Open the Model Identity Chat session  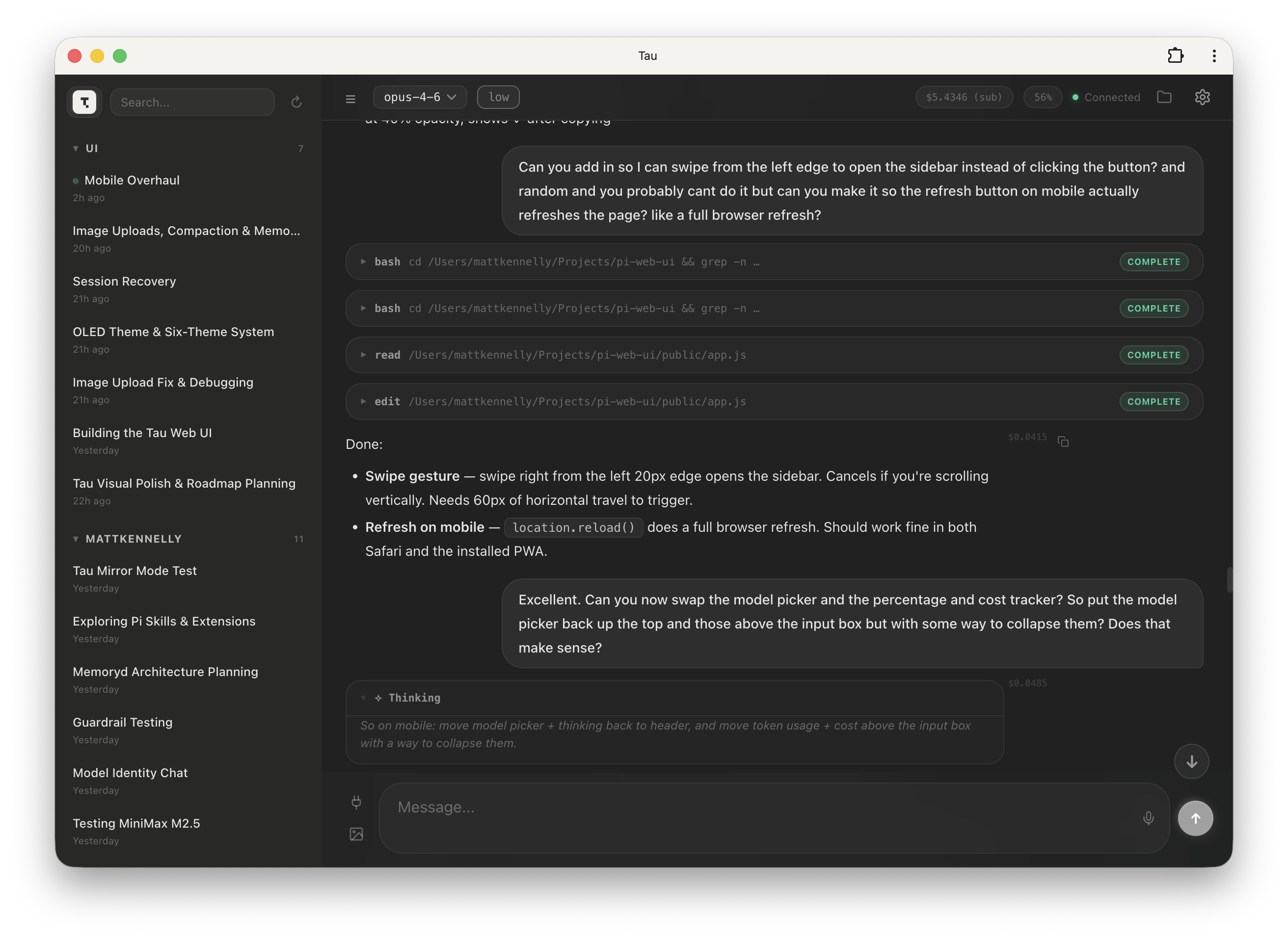pyautogui.click(x=188, y=782)
